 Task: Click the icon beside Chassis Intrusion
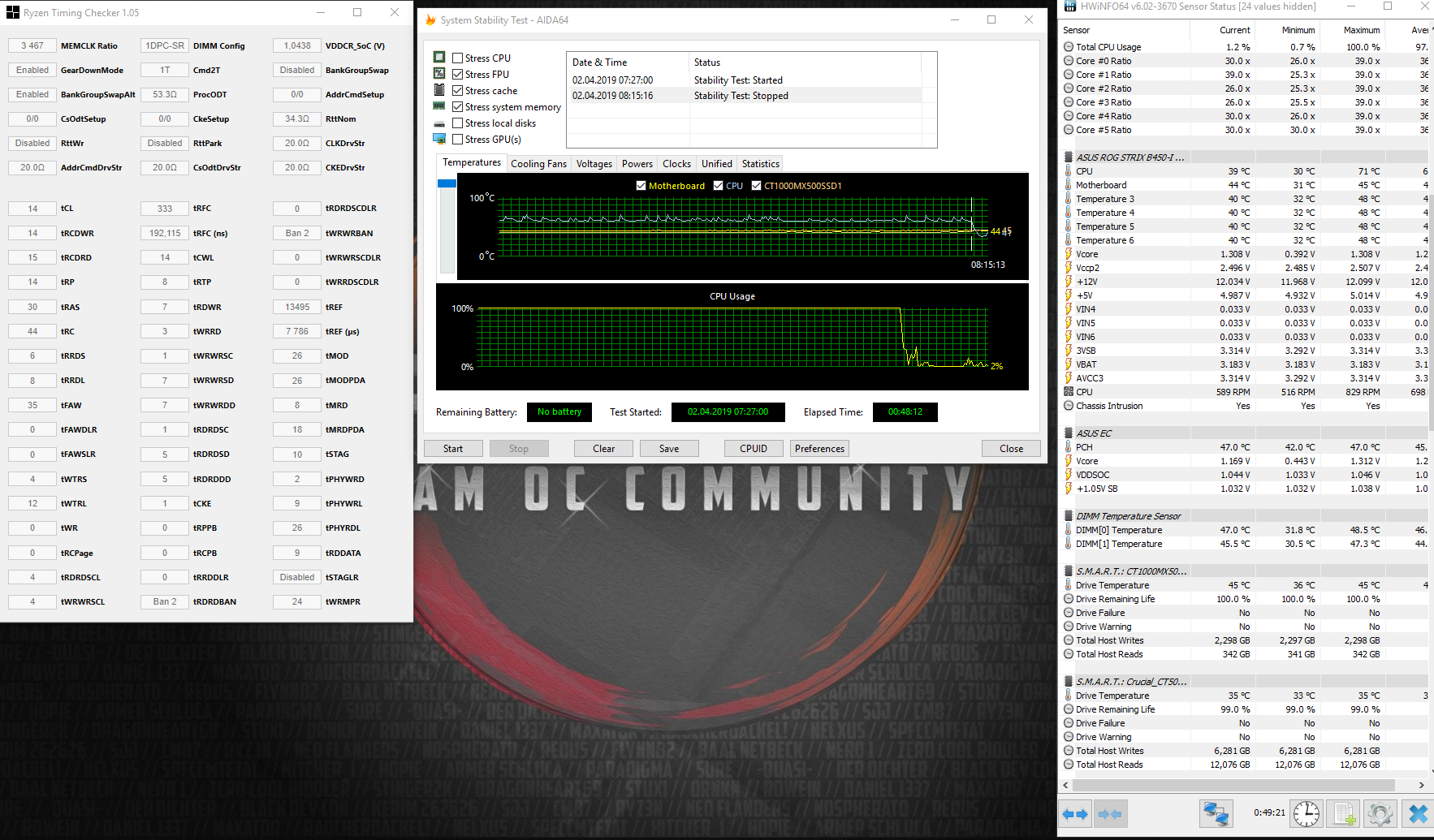1069,406
